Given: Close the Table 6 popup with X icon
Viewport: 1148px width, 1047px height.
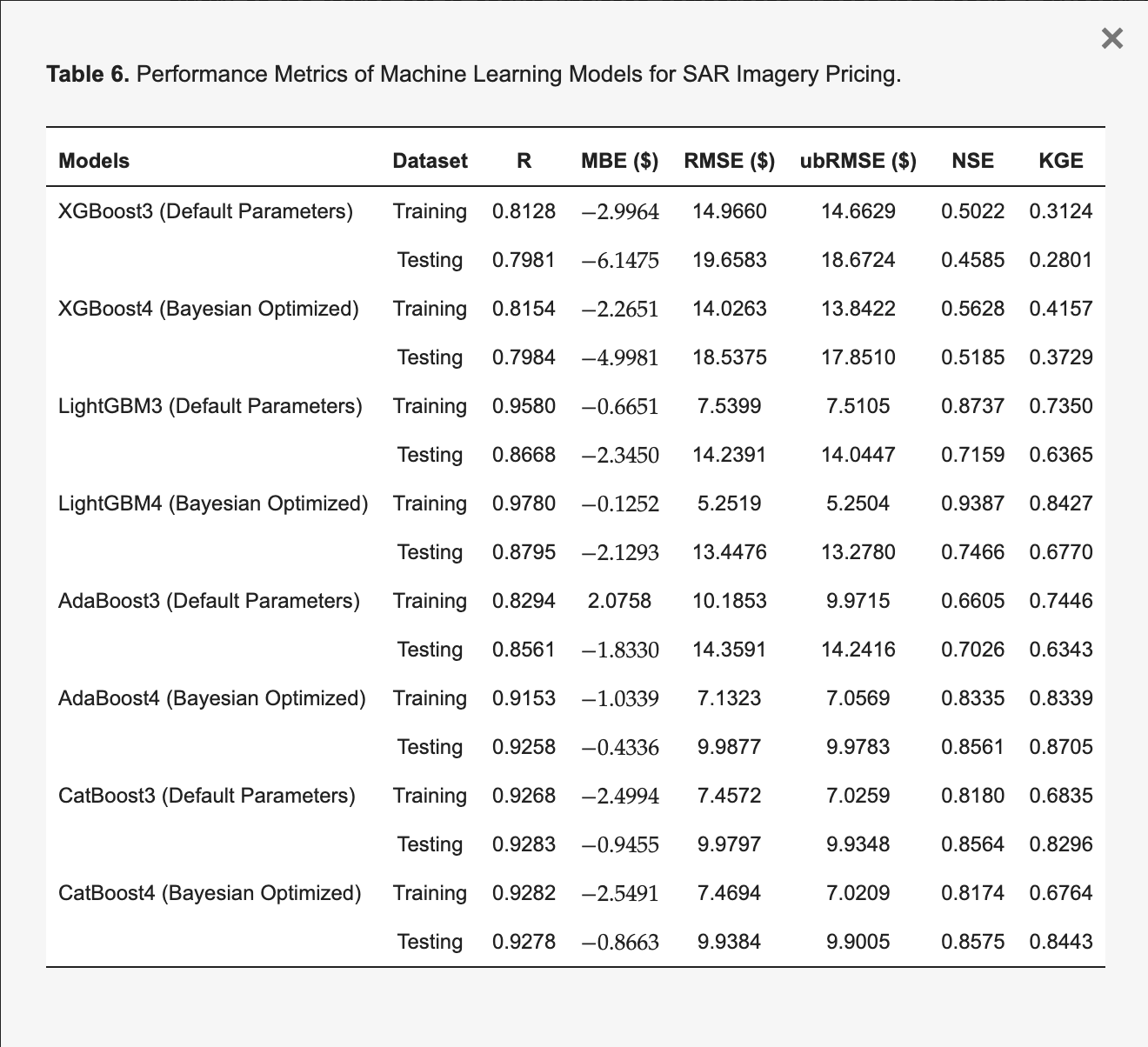Looking at the screenshot, I should pos(1111,38).
